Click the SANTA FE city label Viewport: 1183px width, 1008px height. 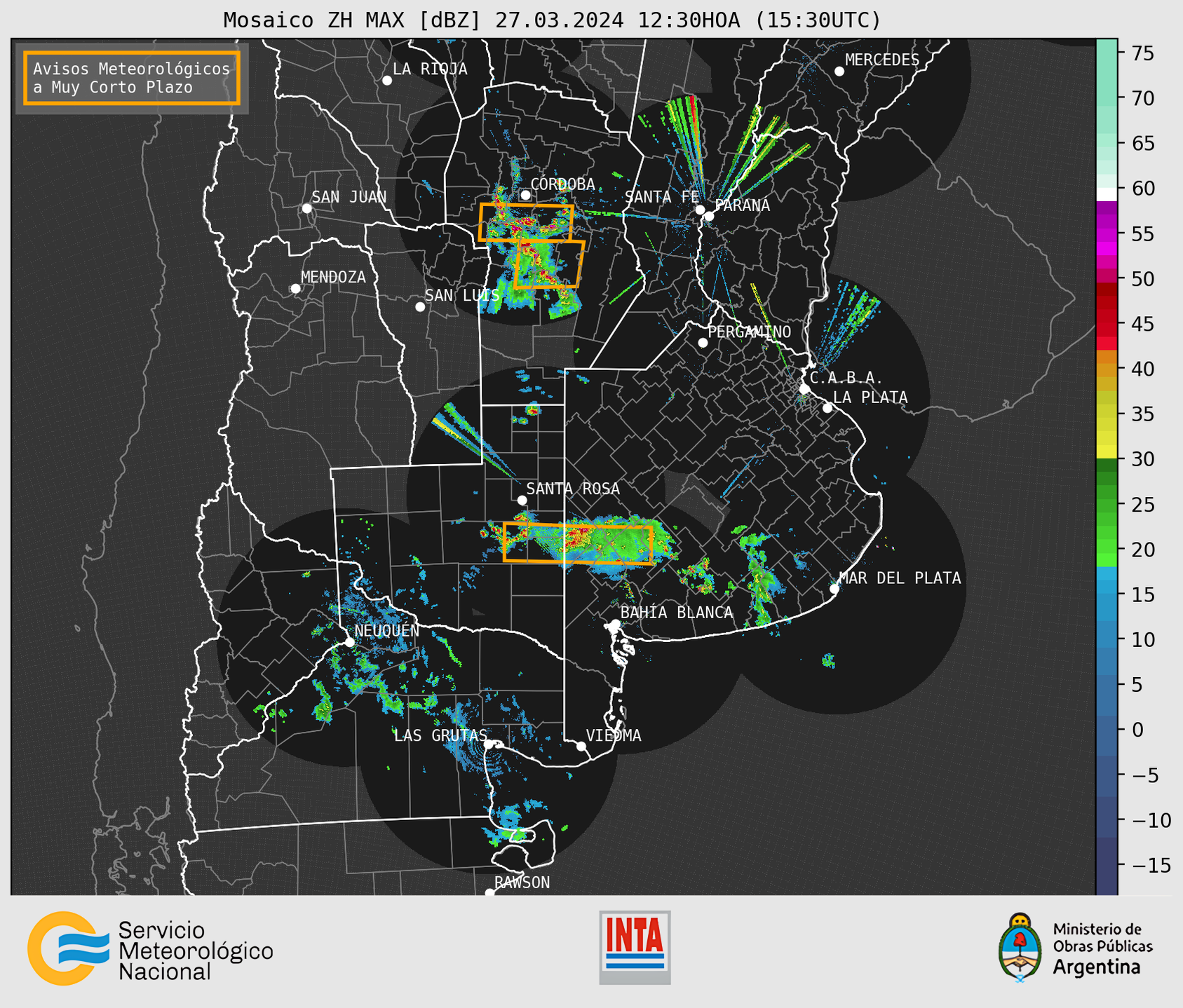662,197
